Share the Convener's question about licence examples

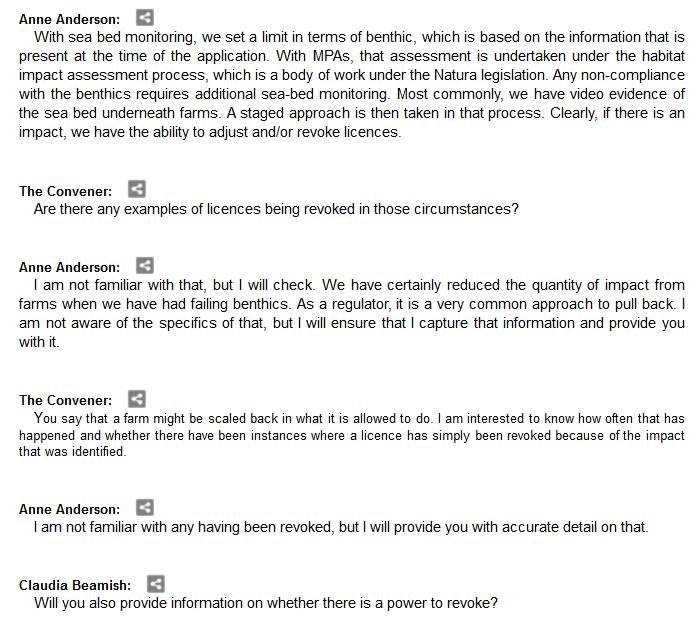point(137,189)
